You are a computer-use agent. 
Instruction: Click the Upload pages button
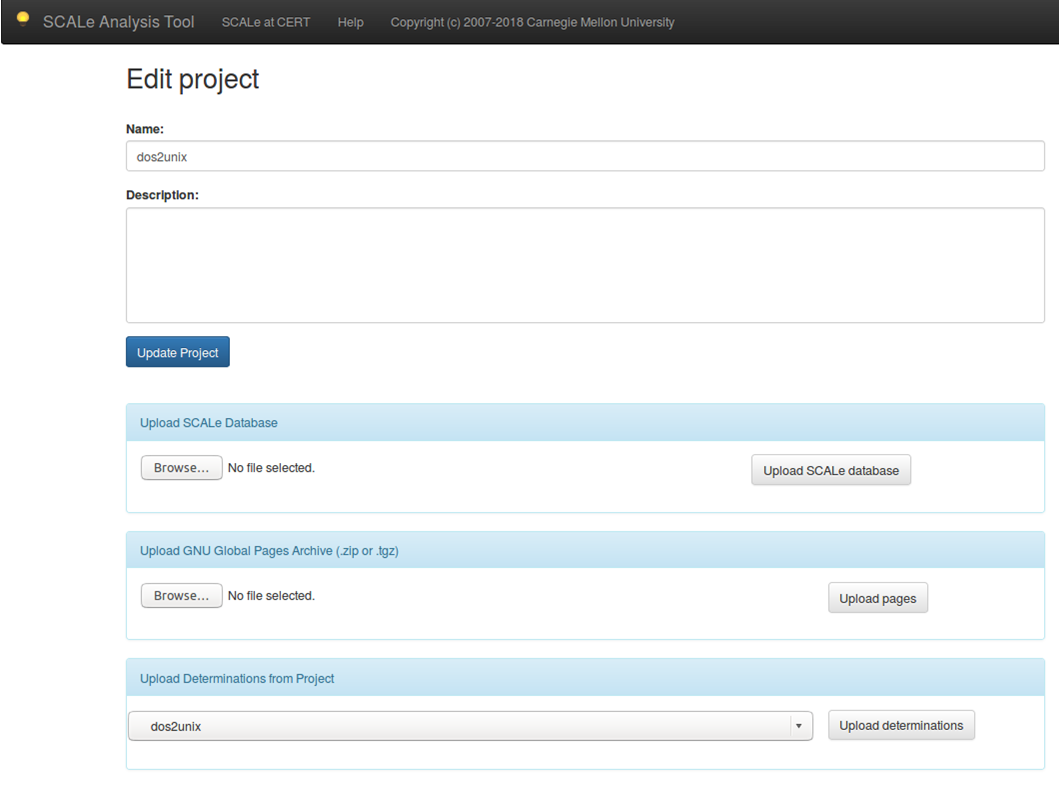click(877, 598)
